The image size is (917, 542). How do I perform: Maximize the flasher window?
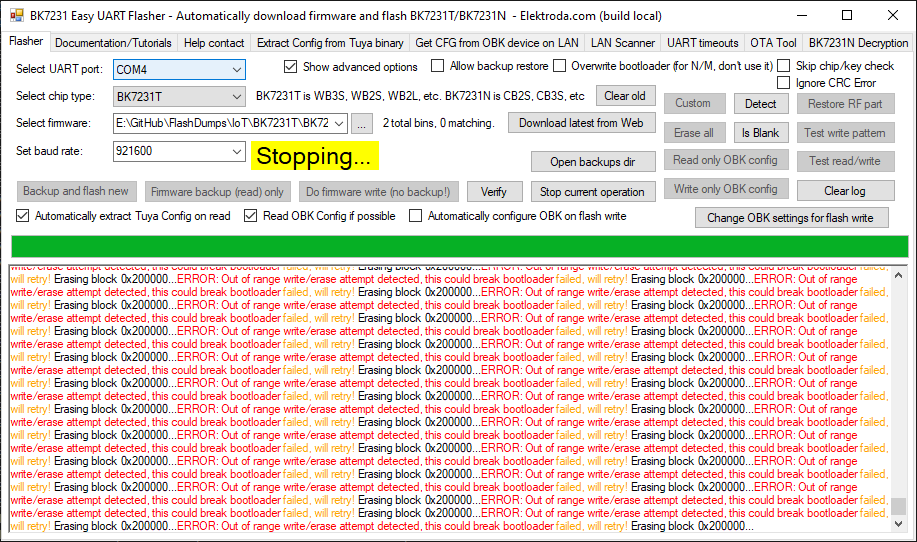click(847, 16)
